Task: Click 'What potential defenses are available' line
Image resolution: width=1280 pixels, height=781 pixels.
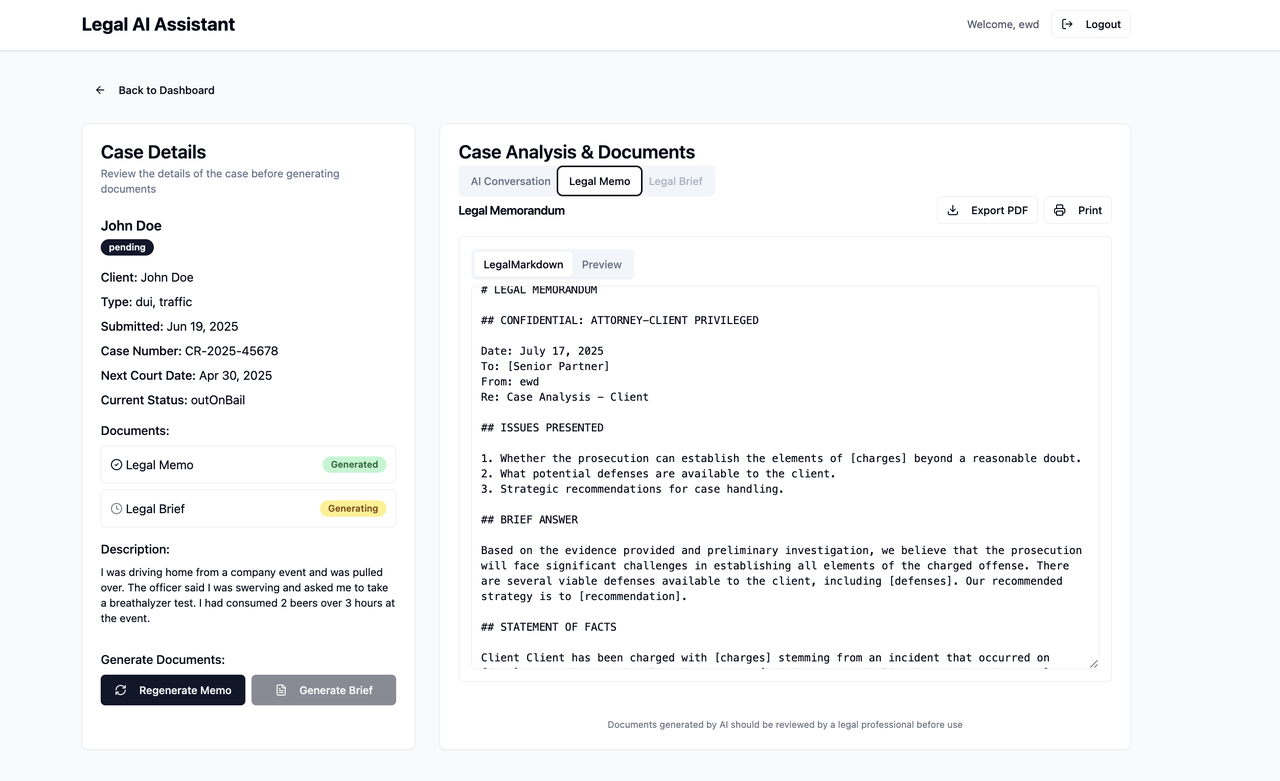Action: (x=658, y=474)
